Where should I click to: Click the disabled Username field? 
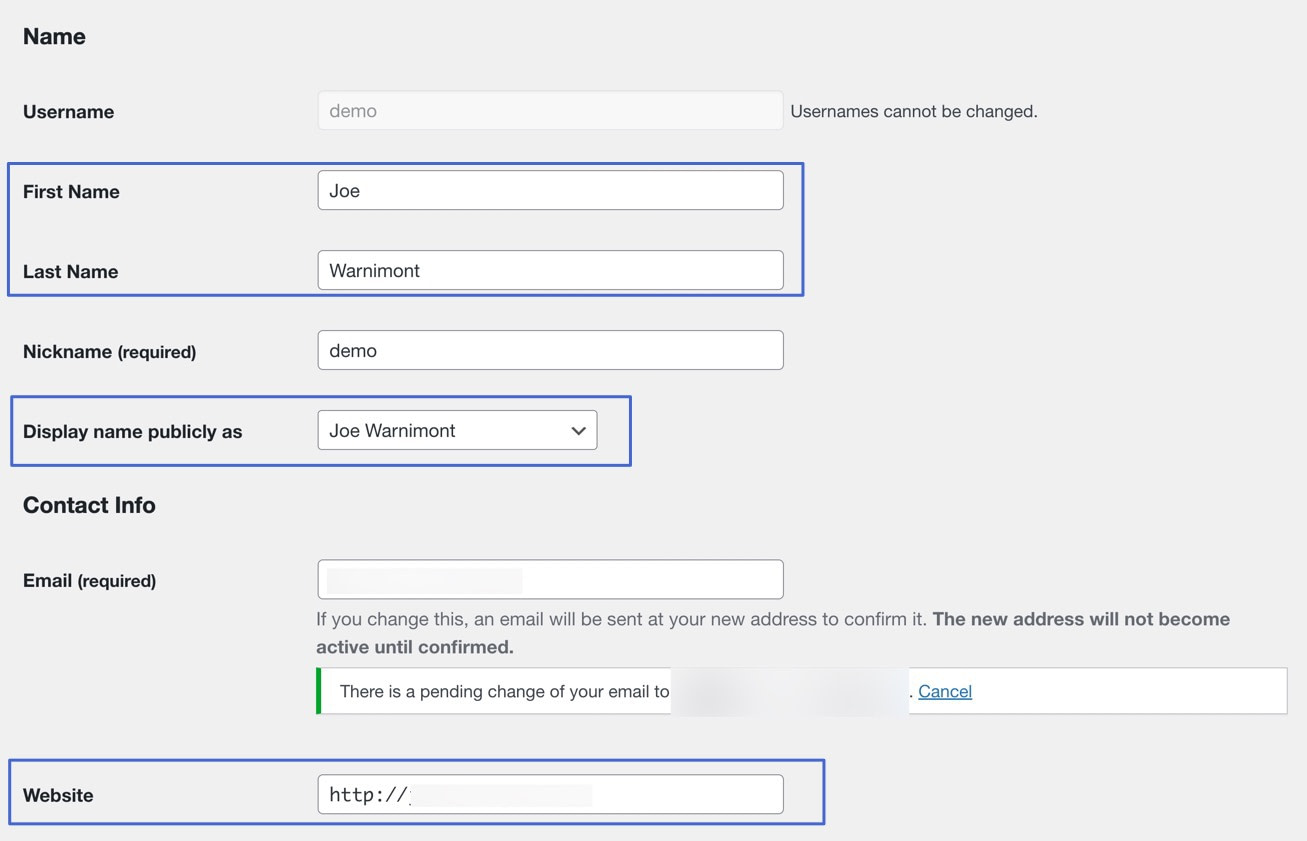tap(550, 110)
